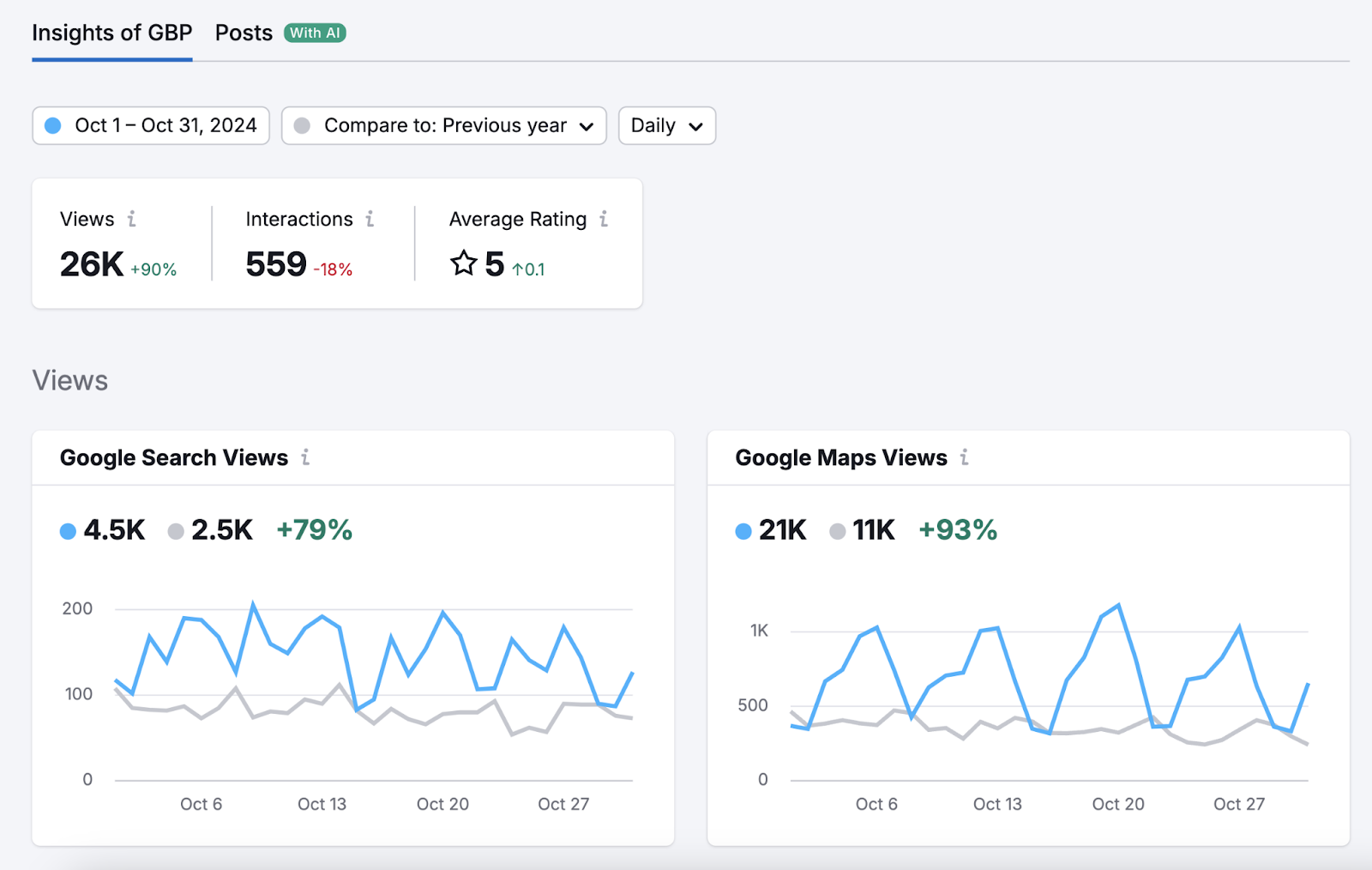Switch to the Posts tab
The width and height of the screenshot is (1372, 870).
pos(243,33)
